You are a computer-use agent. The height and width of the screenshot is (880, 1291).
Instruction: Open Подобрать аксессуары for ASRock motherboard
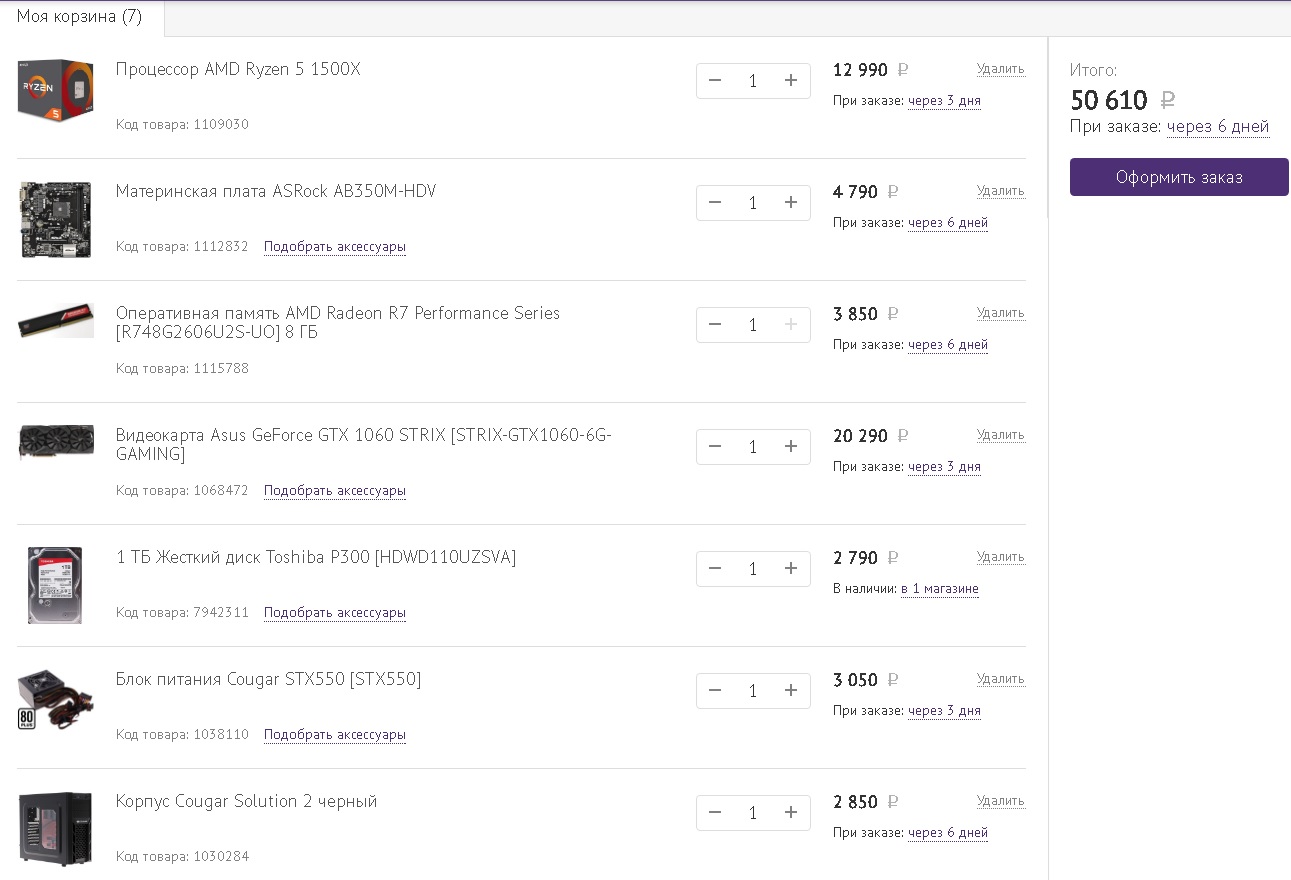pyautogui.click(x=335, y=247)
